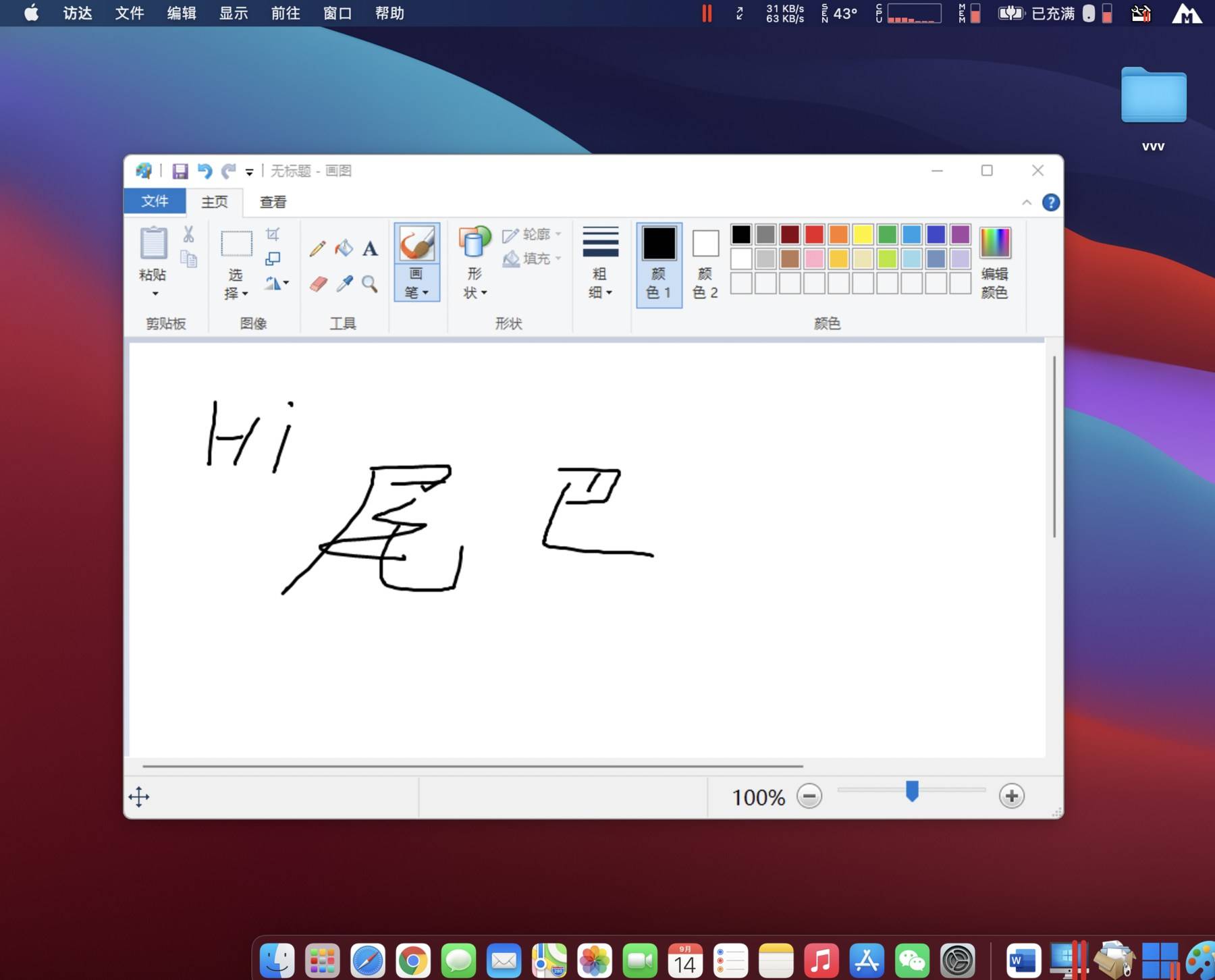Open the 文件 menu in Paint
This screenshot has width=1215, height=980.
(155, 202)
